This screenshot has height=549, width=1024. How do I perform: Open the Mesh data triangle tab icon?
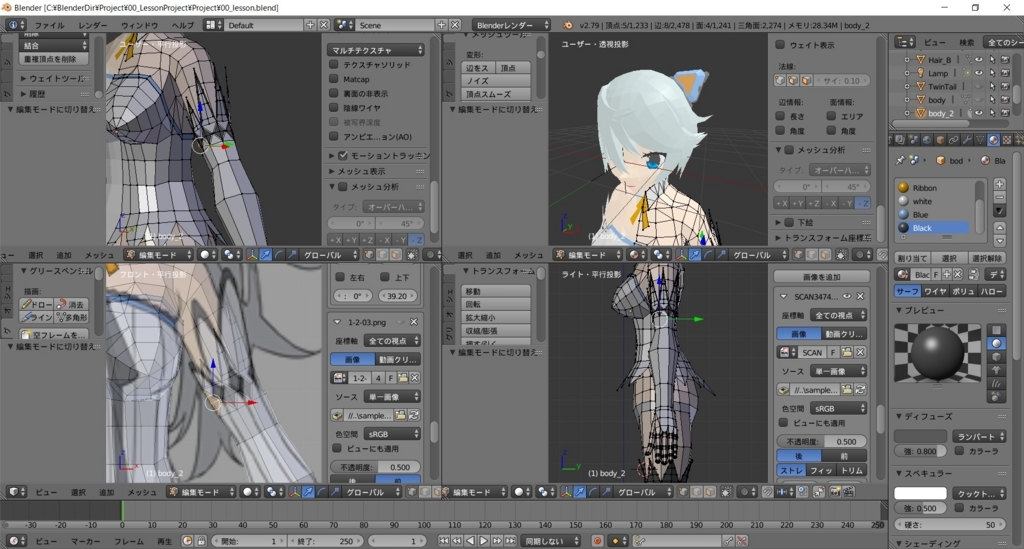point(980,140)
